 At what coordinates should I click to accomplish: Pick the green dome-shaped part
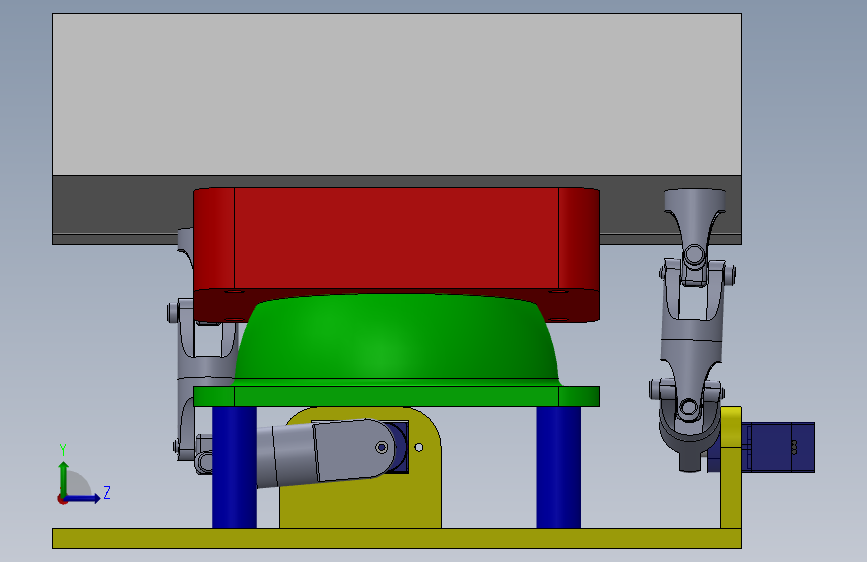(x=396, y=339)
